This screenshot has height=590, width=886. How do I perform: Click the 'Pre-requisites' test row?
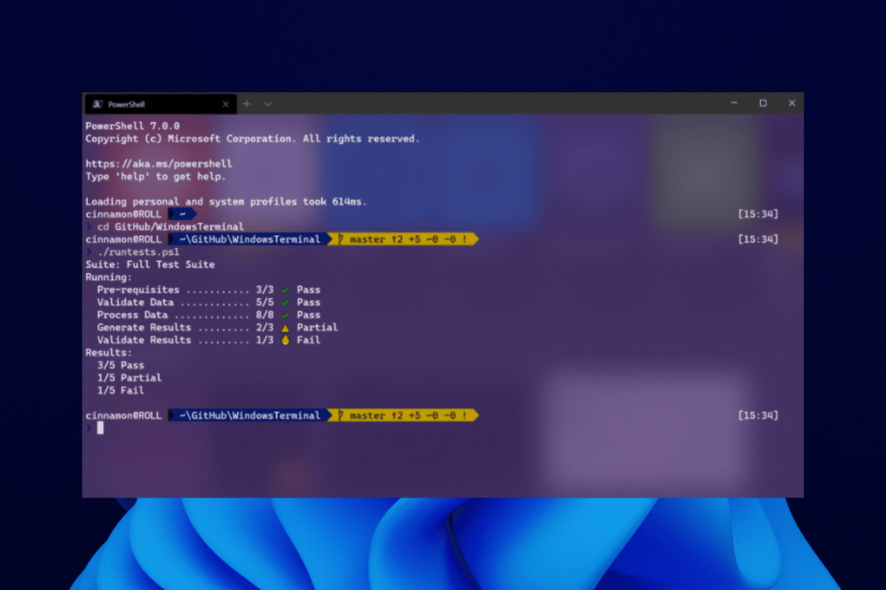click(x=209, y=290)
